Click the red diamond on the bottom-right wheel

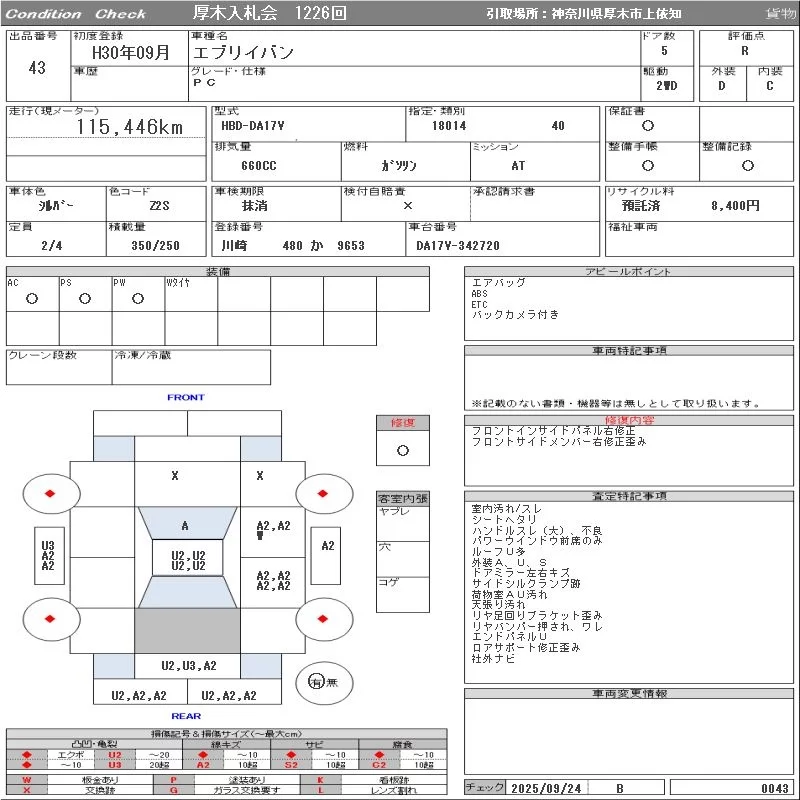[324, 619]
